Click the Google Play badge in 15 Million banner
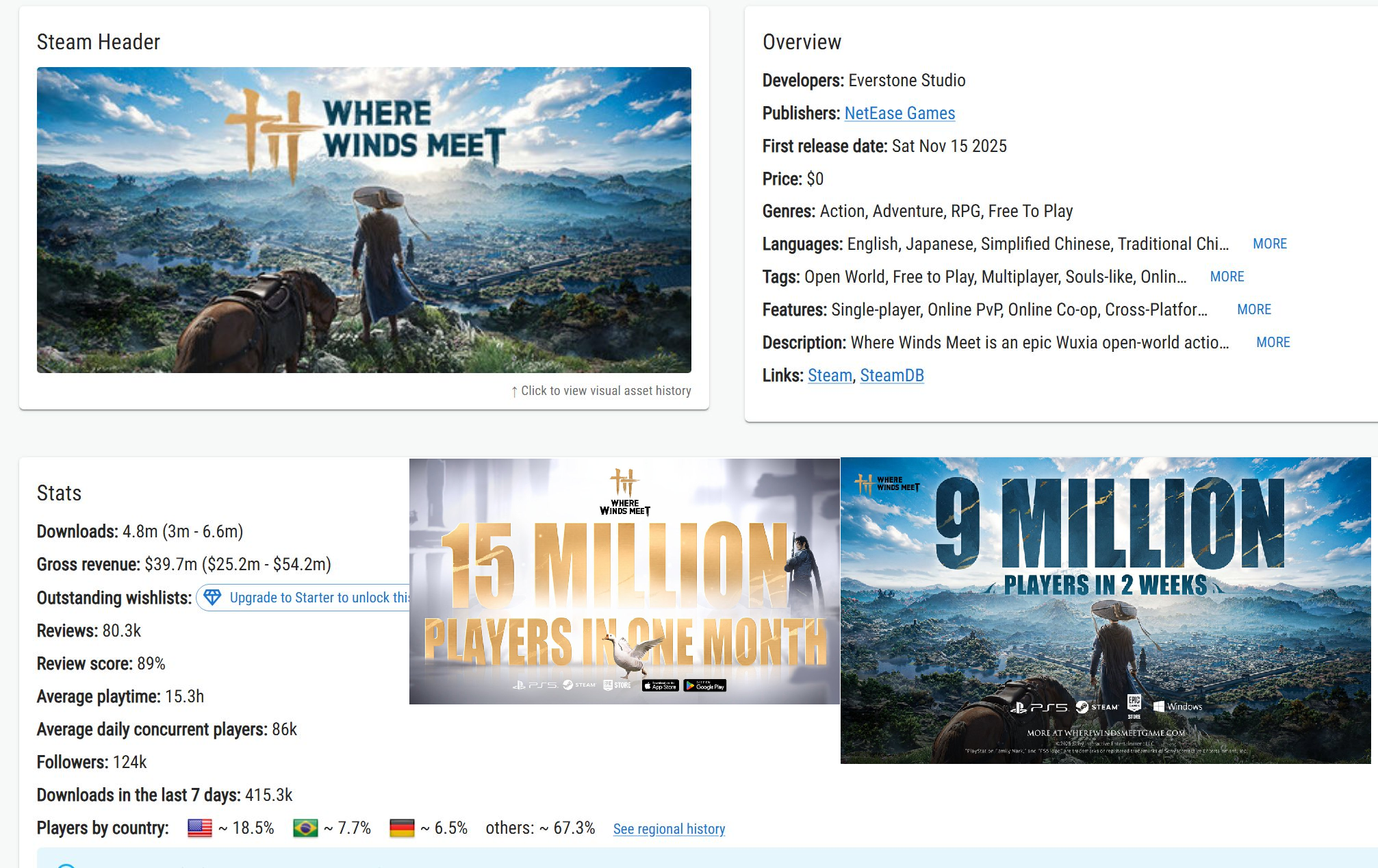The width and height of the screenshot is (1378, 868). coord(705,686)
